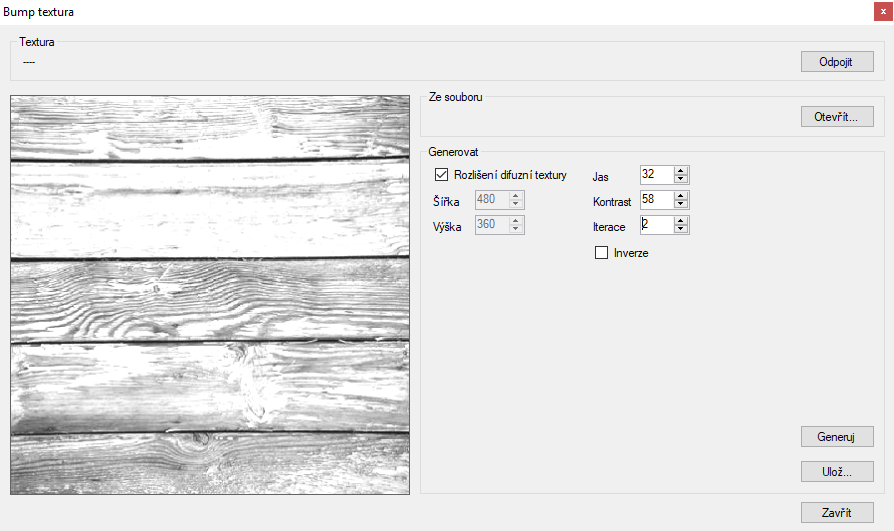
Task: Focus the Kontrast value field
Action: tap(656, 200)
